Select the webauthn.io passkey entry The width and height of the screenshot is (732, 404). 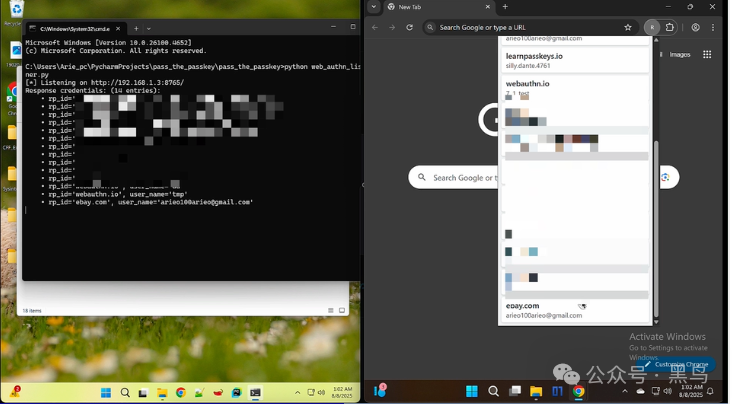tap(575, 88)
